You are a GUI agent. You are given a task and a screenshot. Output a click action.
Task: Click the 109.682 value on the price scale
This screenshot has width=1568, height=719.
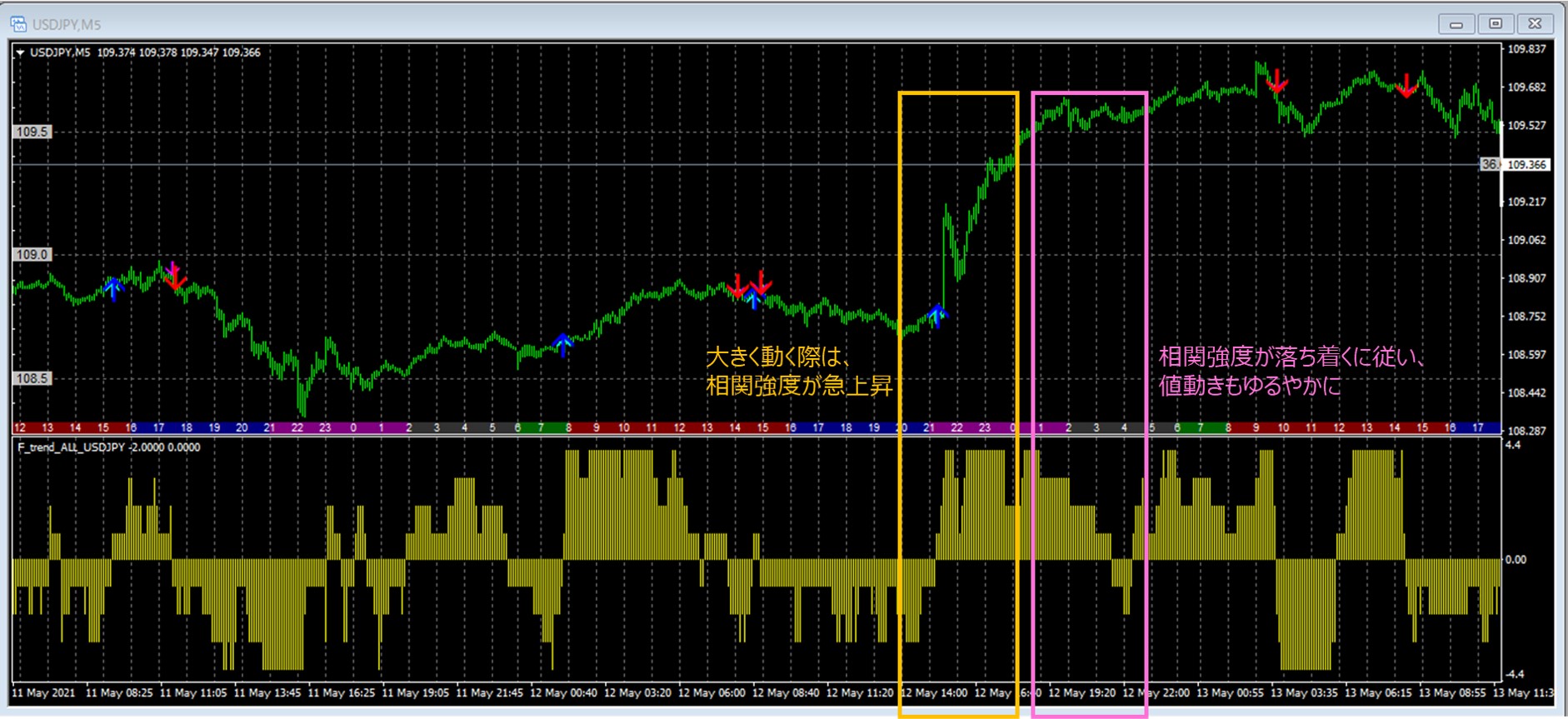(1526, 87)
